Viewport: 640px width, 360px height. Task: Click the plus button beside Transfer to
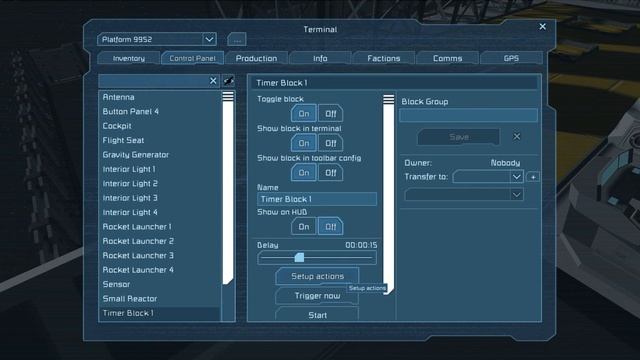click(x=533, y=177)
